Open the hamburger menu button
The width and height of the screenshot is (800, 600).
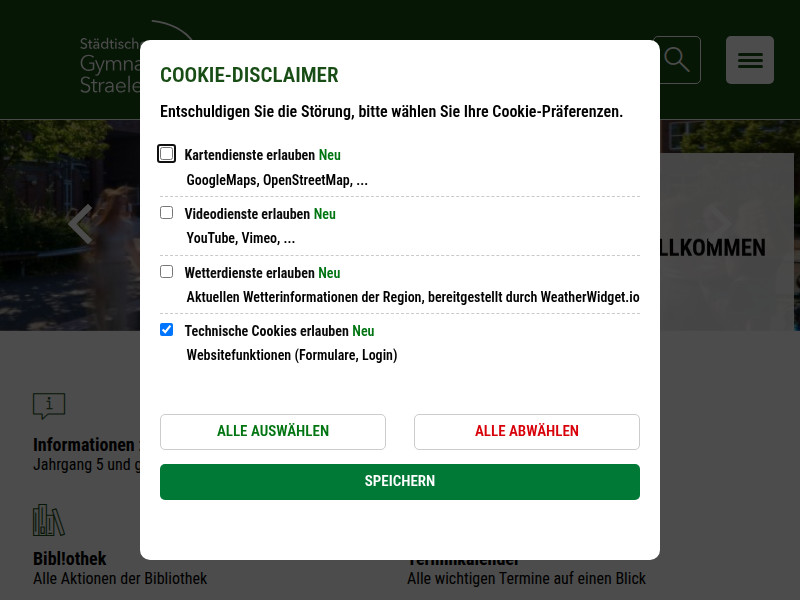pos(750,60)
